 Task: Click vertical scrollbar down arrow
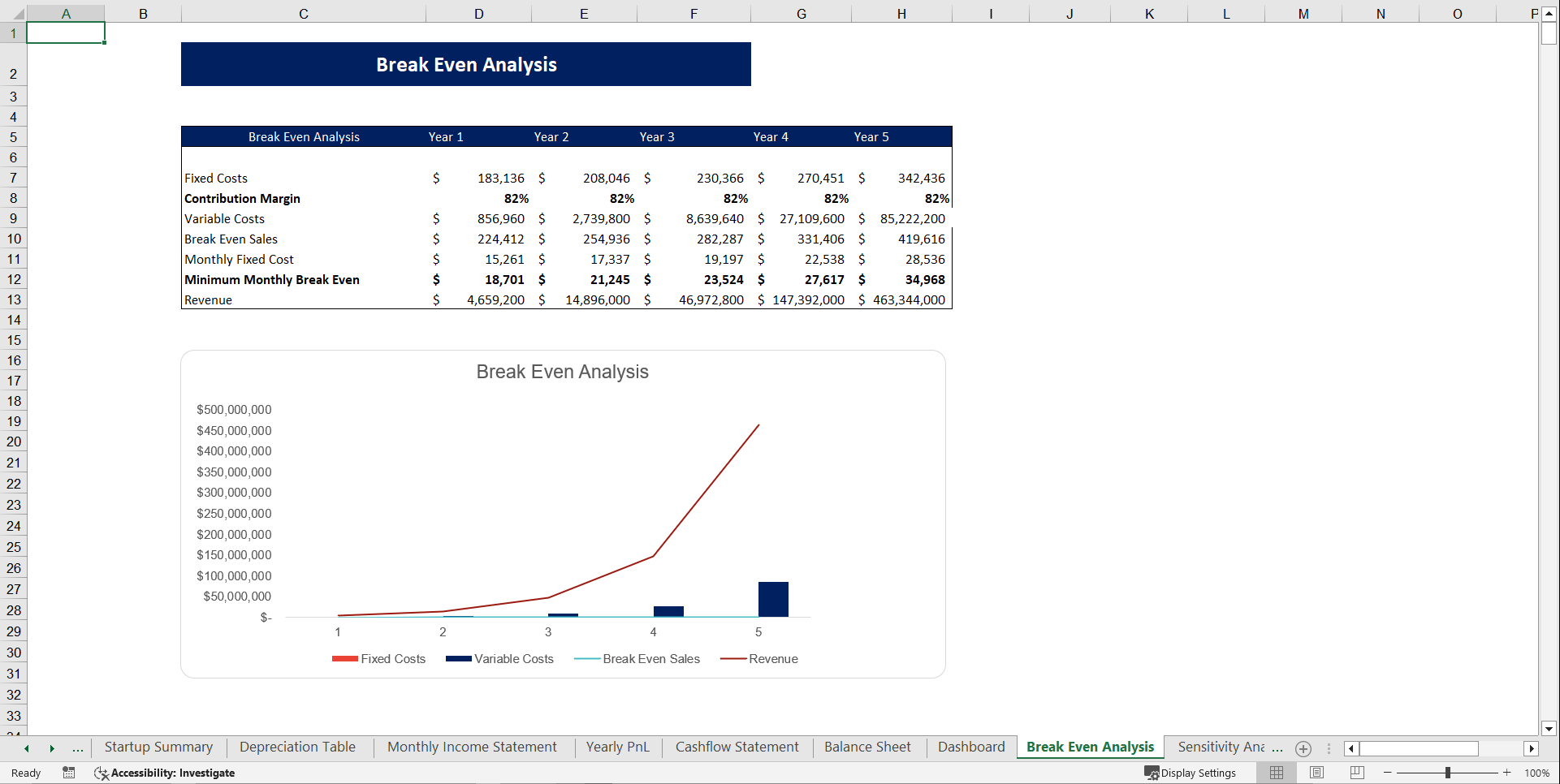[1549, 729]
